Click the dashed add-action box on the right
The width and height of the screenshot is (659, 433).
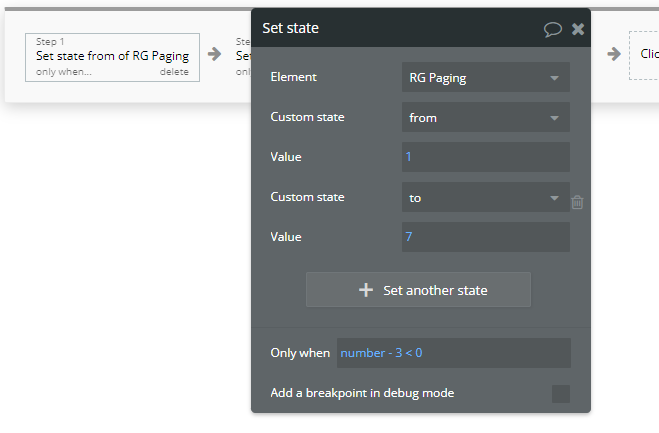[x=644, y=55]
